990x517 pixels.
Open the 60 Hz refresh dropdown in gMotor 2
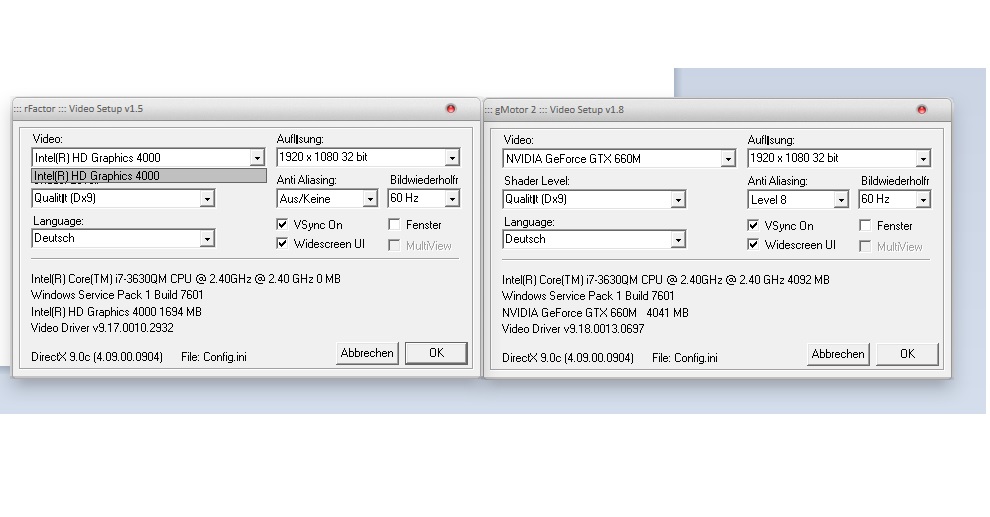point(922,200)
